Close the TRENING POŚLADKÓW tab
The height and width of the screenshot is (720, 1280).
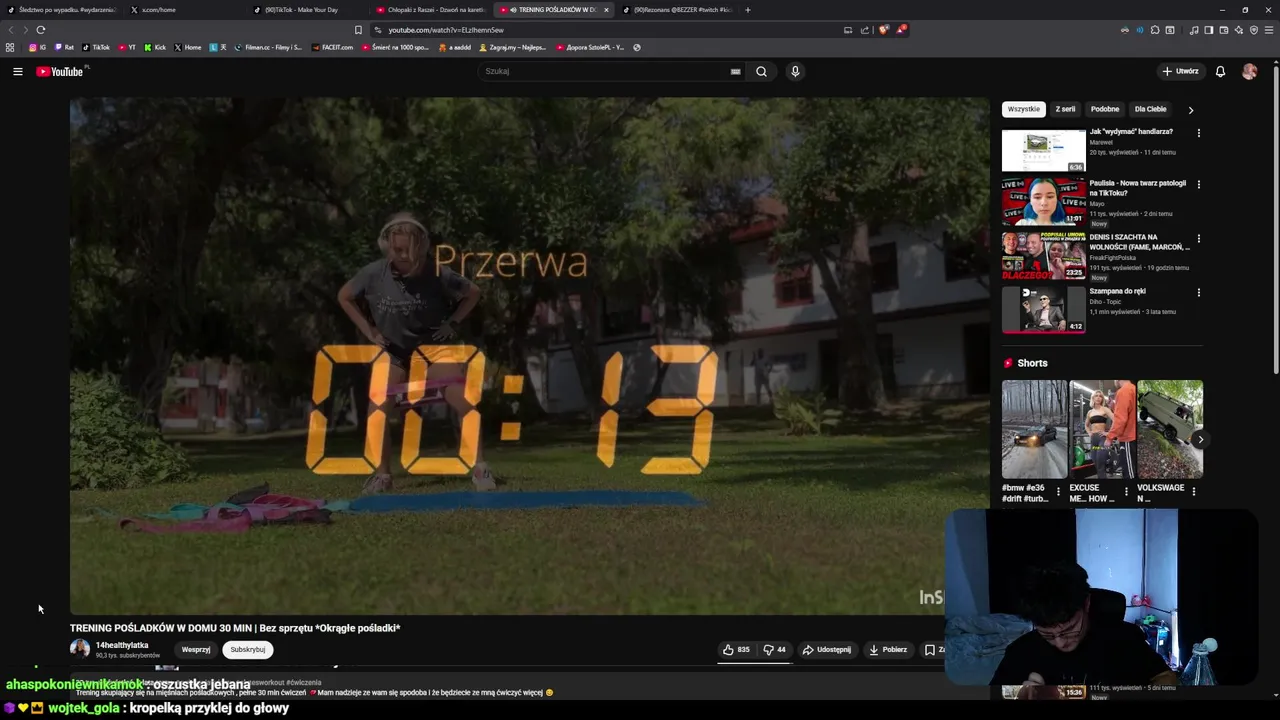coord(606,10)
